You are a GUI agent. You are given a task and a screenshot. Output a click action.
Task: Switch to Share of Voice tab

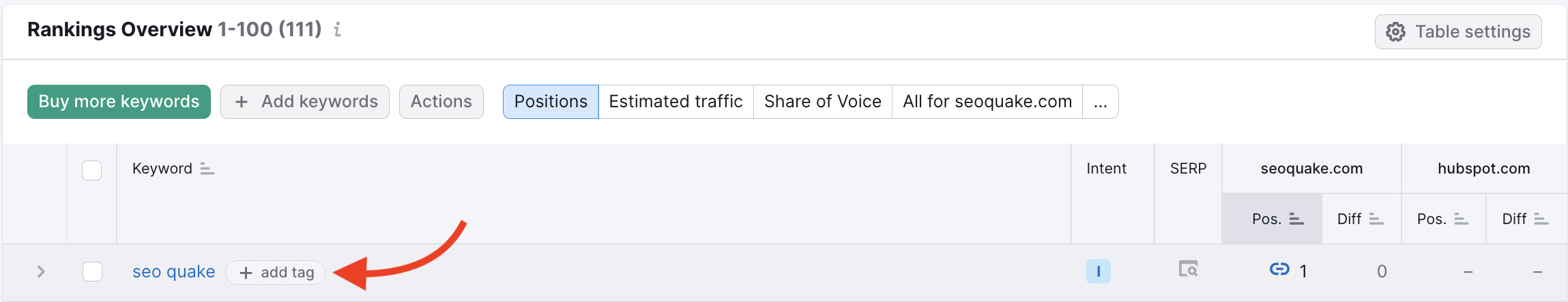pos(822,102)
